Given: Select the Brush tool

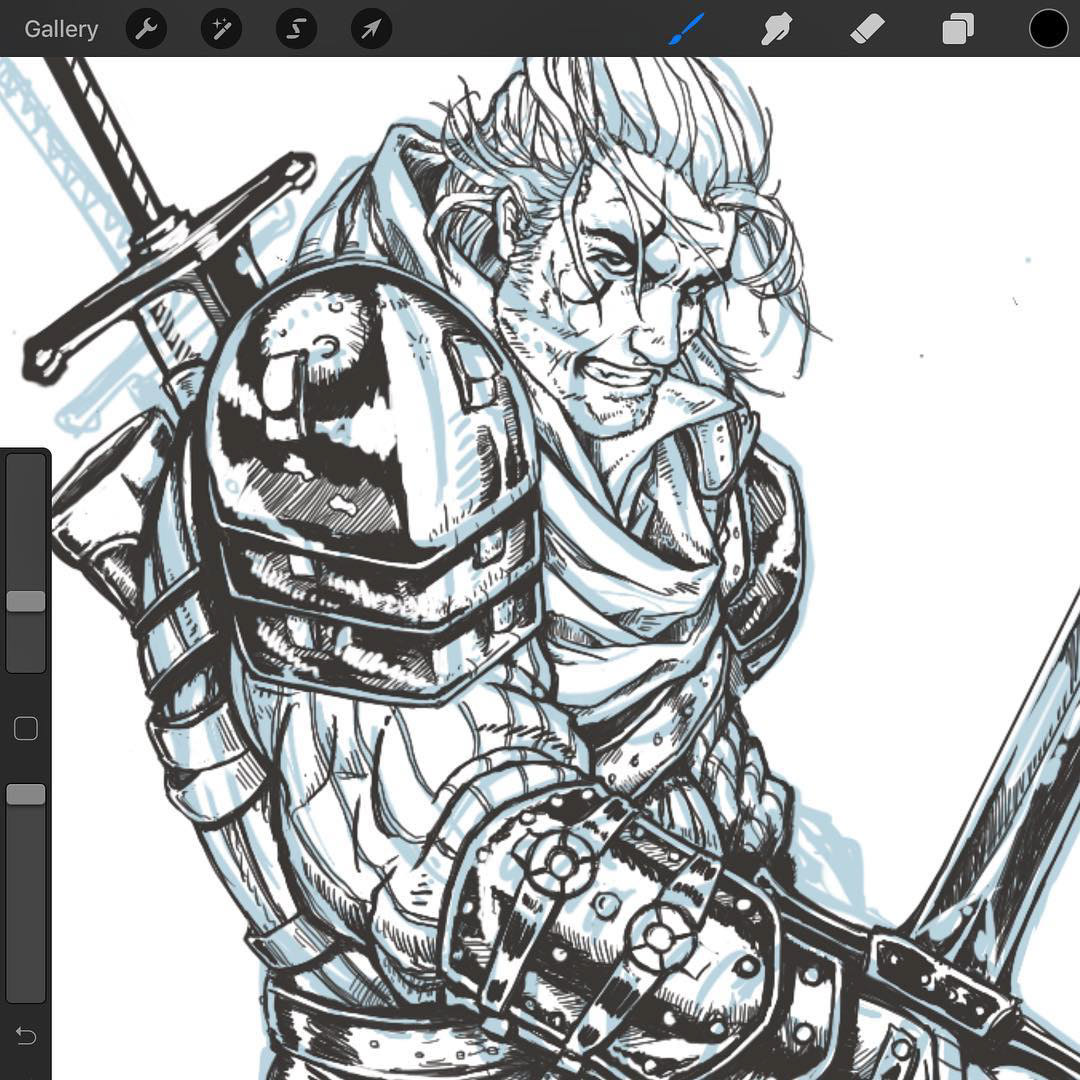Looking at the screenshot, I should [x=687, y=29].
